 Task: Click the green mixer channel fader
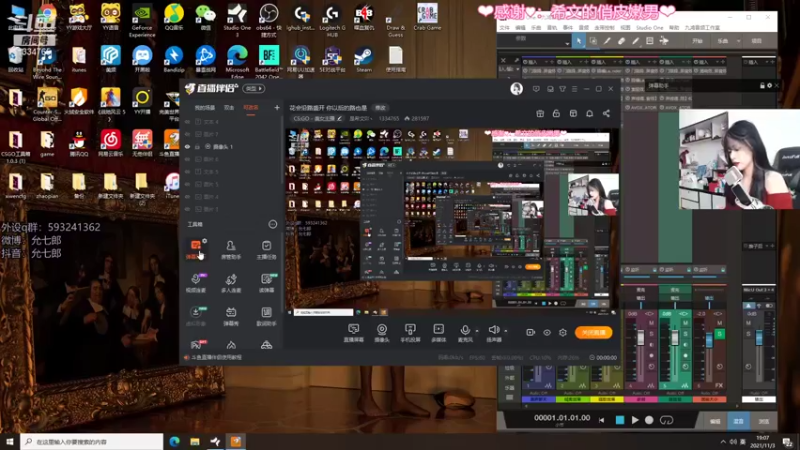point(674,338)
